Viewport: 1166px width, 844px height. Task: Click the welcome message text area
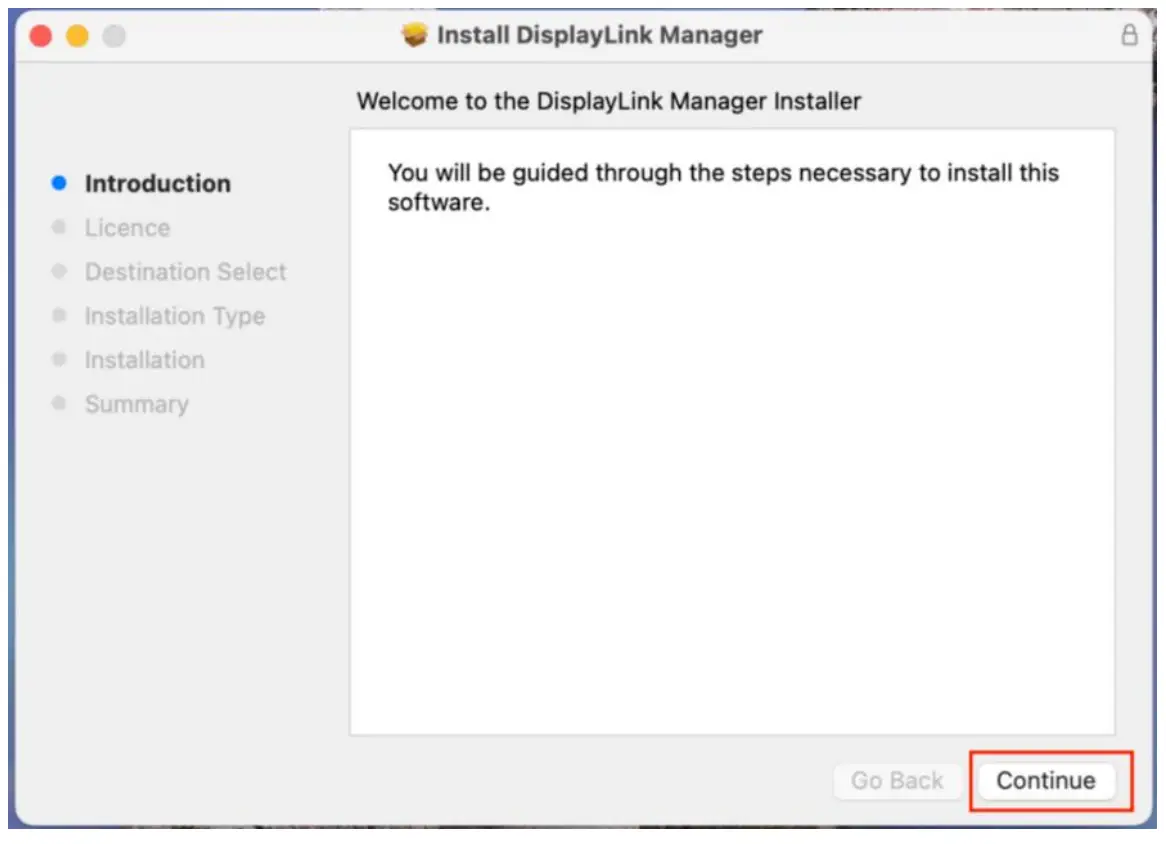tap(722, 185)
